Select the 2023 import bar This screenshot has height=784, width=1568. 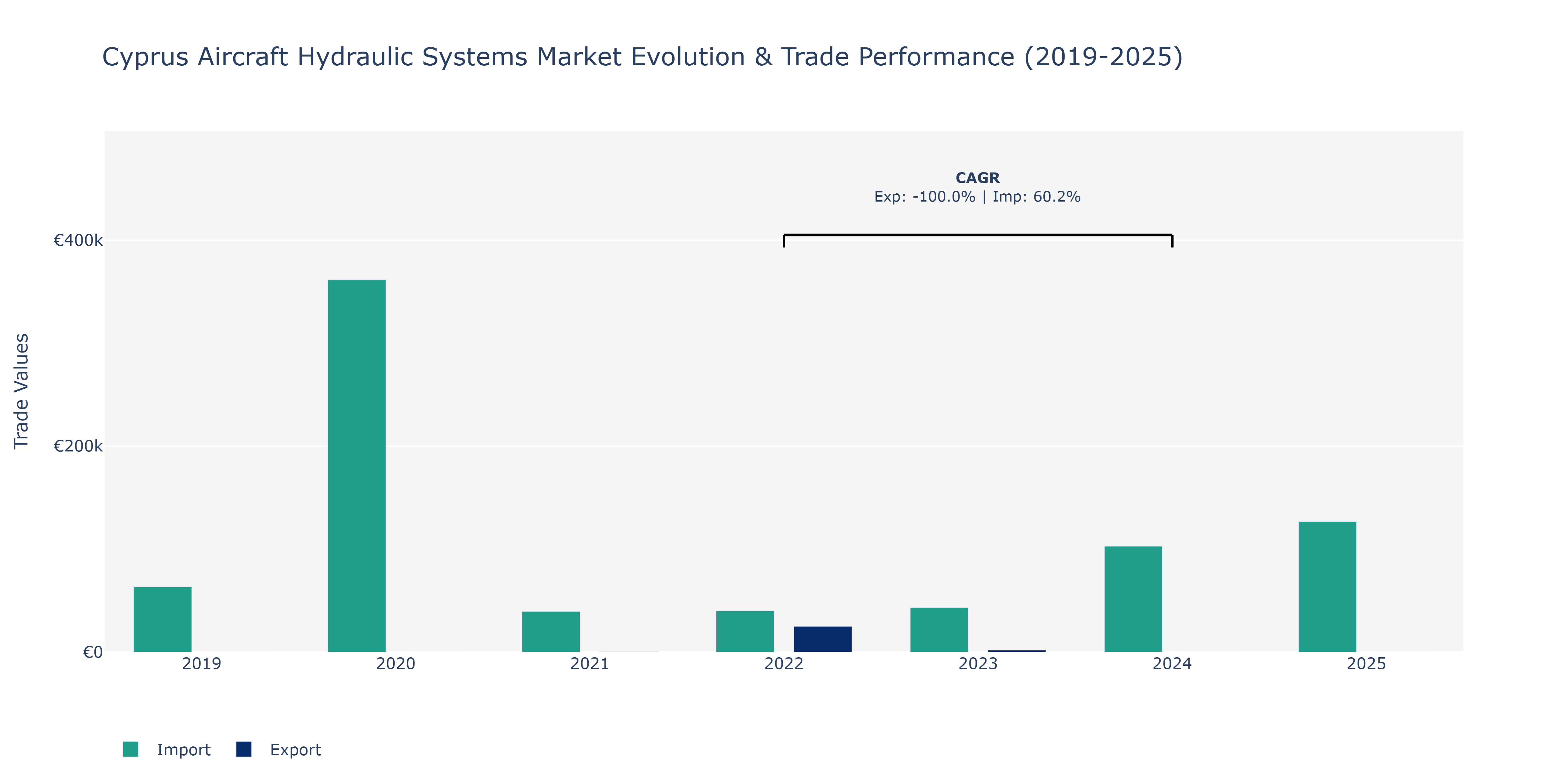[x=939, y=630]
